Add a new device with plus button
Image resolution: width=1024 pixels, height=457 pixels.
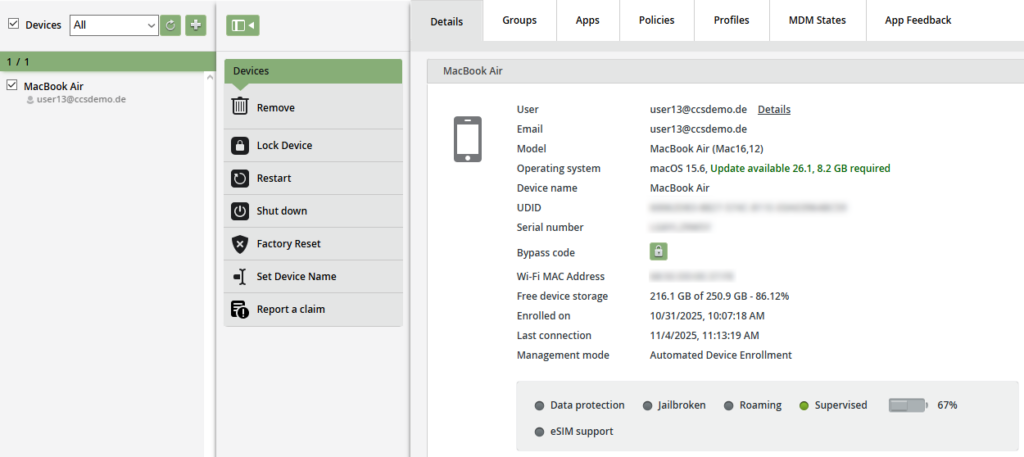[x=196, y=25]
